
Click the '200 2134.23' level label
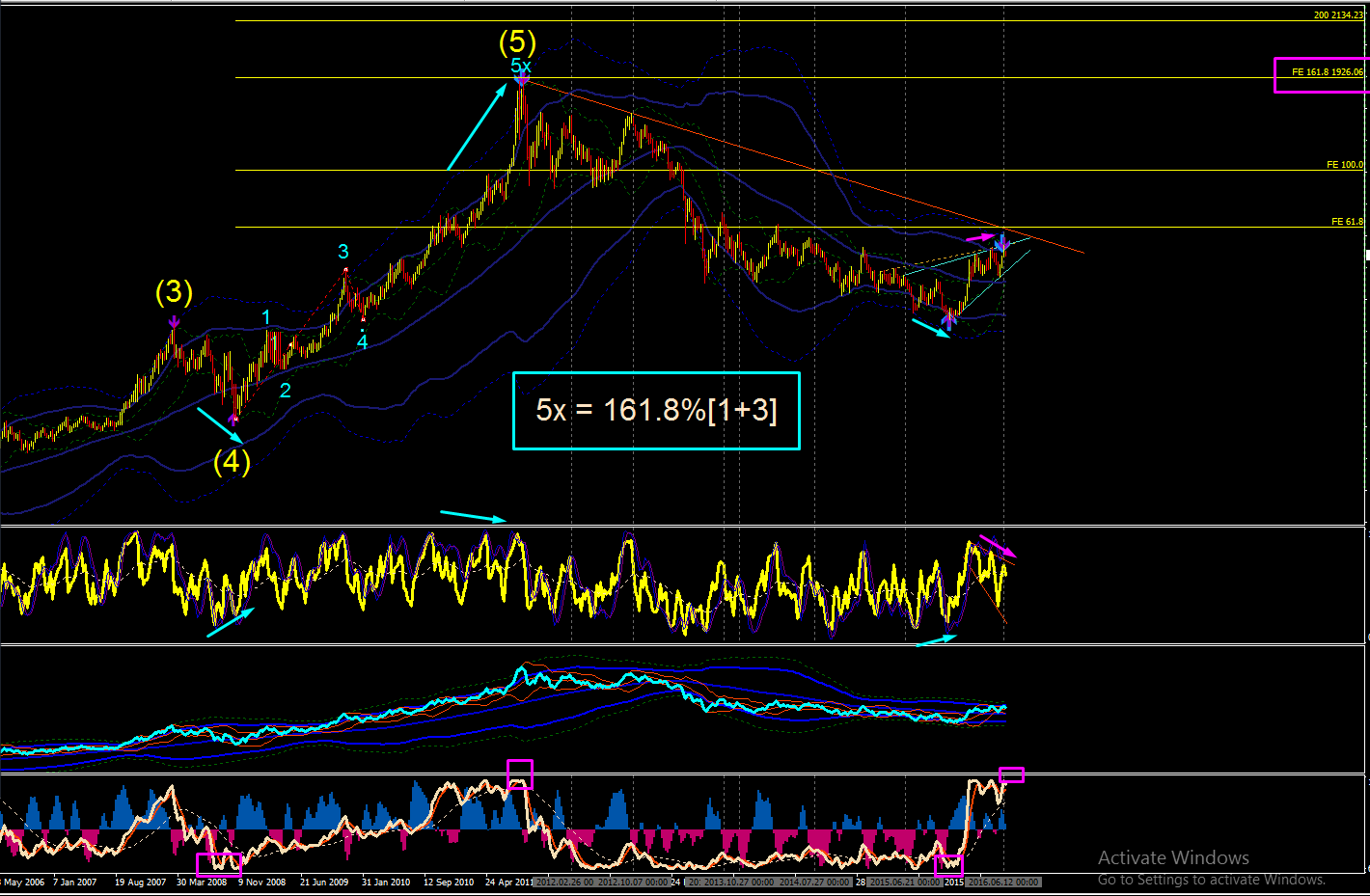coord(1338,15)
